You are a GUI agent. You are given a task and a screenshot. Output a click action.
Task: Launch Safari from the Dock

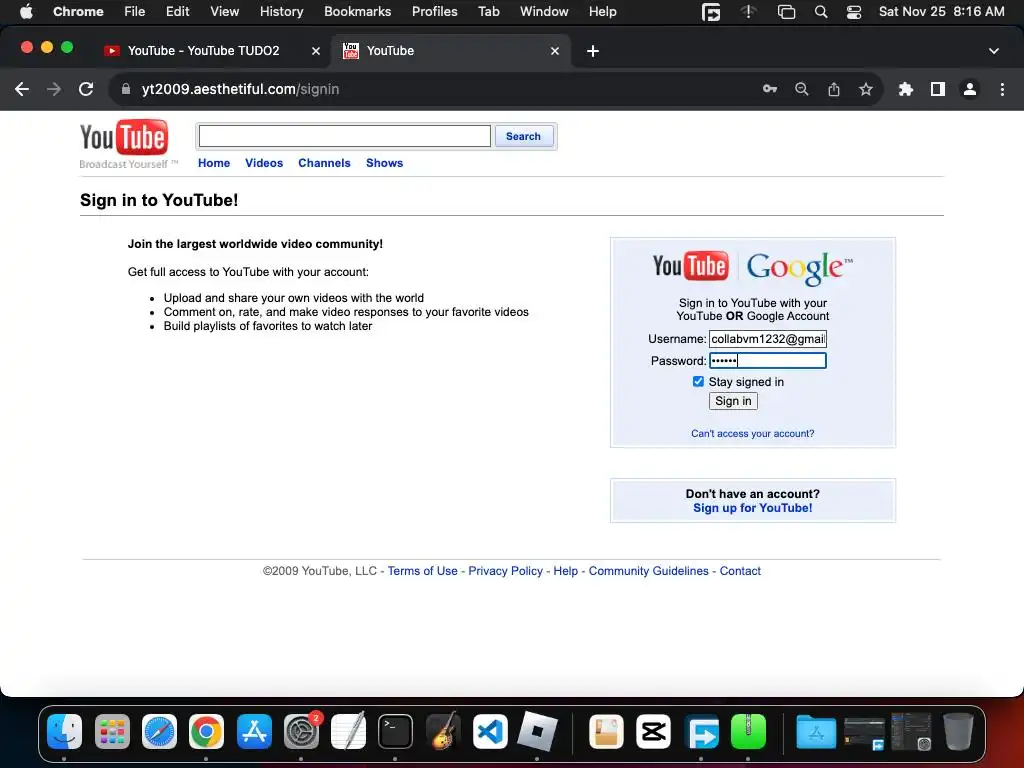pos(159,731)
